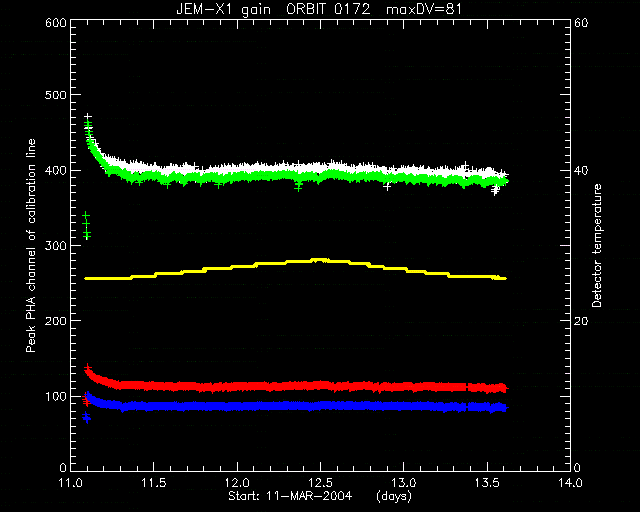Image resolution: width=640 pixels, height=512 pixels.
Task: Select the 'maxDV=81' text in title
Action: point(424,9)
